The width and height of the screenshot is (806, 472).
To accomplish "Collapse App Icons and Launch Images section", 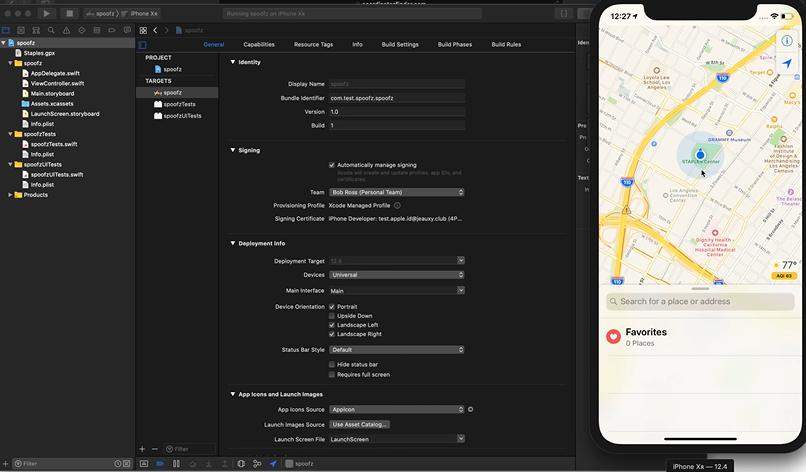I will click(233, 394).
